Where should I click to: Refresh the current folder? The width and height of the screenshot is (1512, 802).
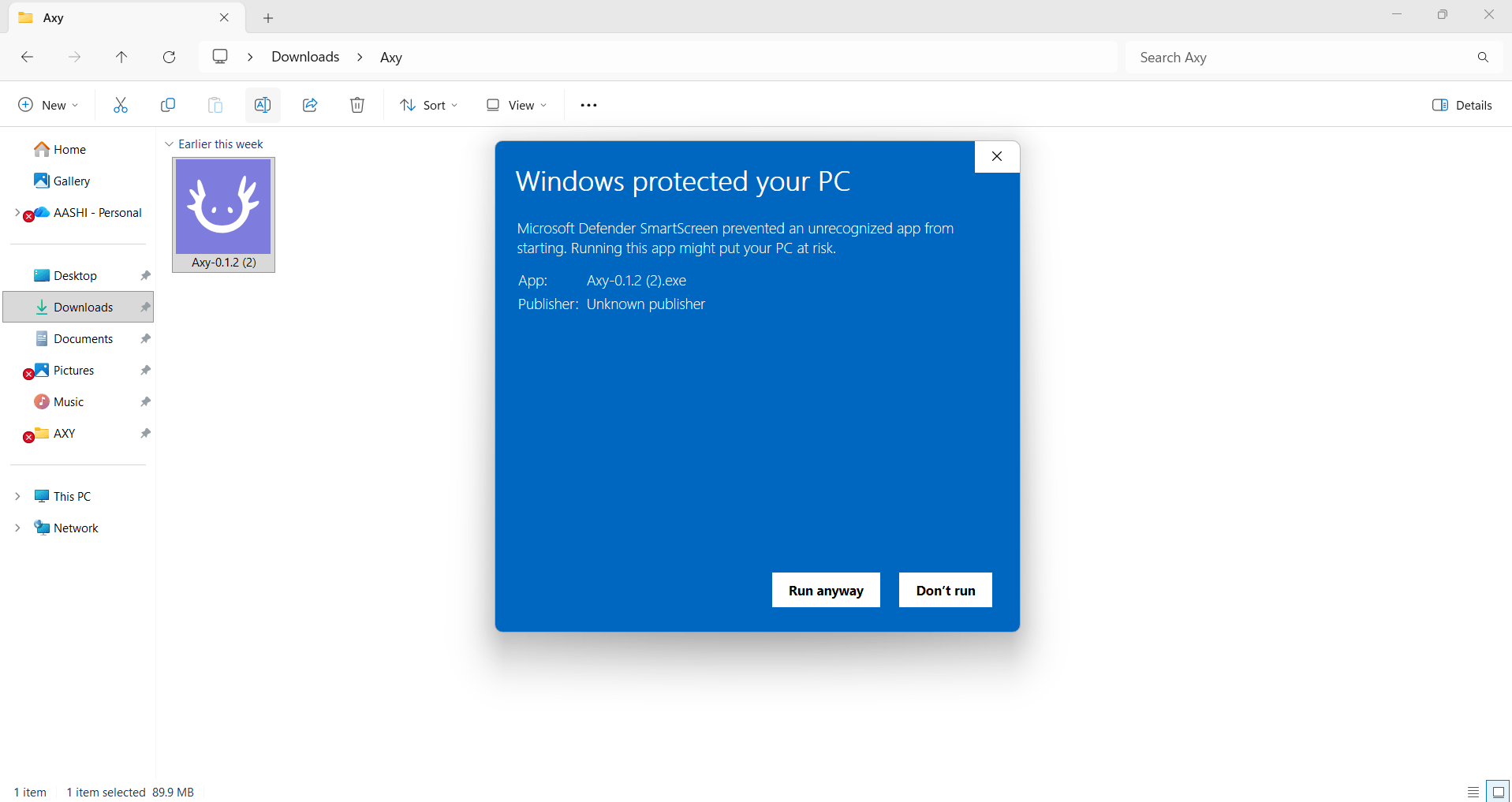169,57
